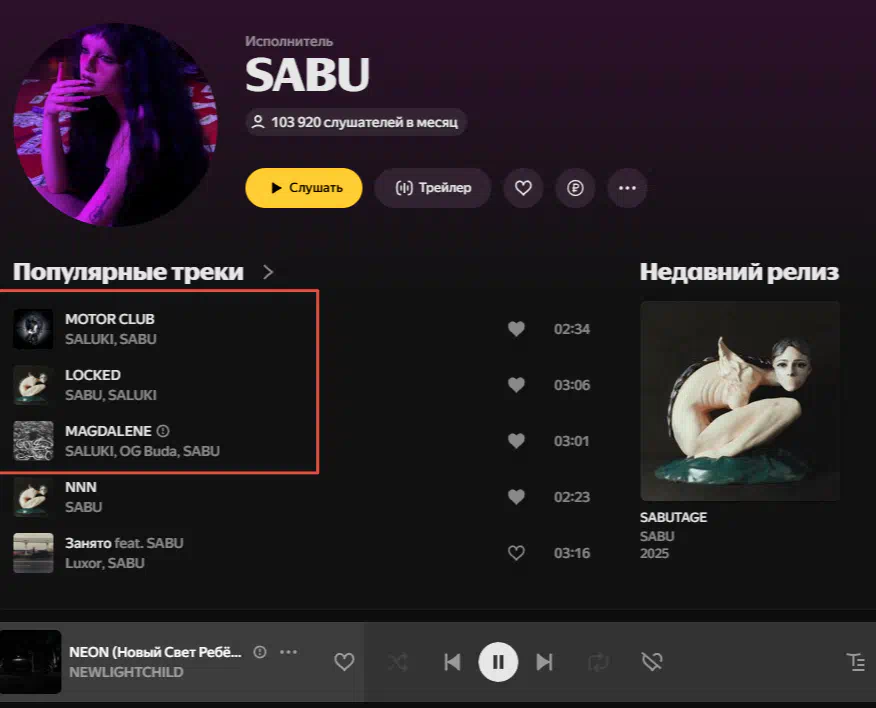
Task: Toggle shuffle mode in the player bar
Action: pyautogui.click(x=398, y=662)
